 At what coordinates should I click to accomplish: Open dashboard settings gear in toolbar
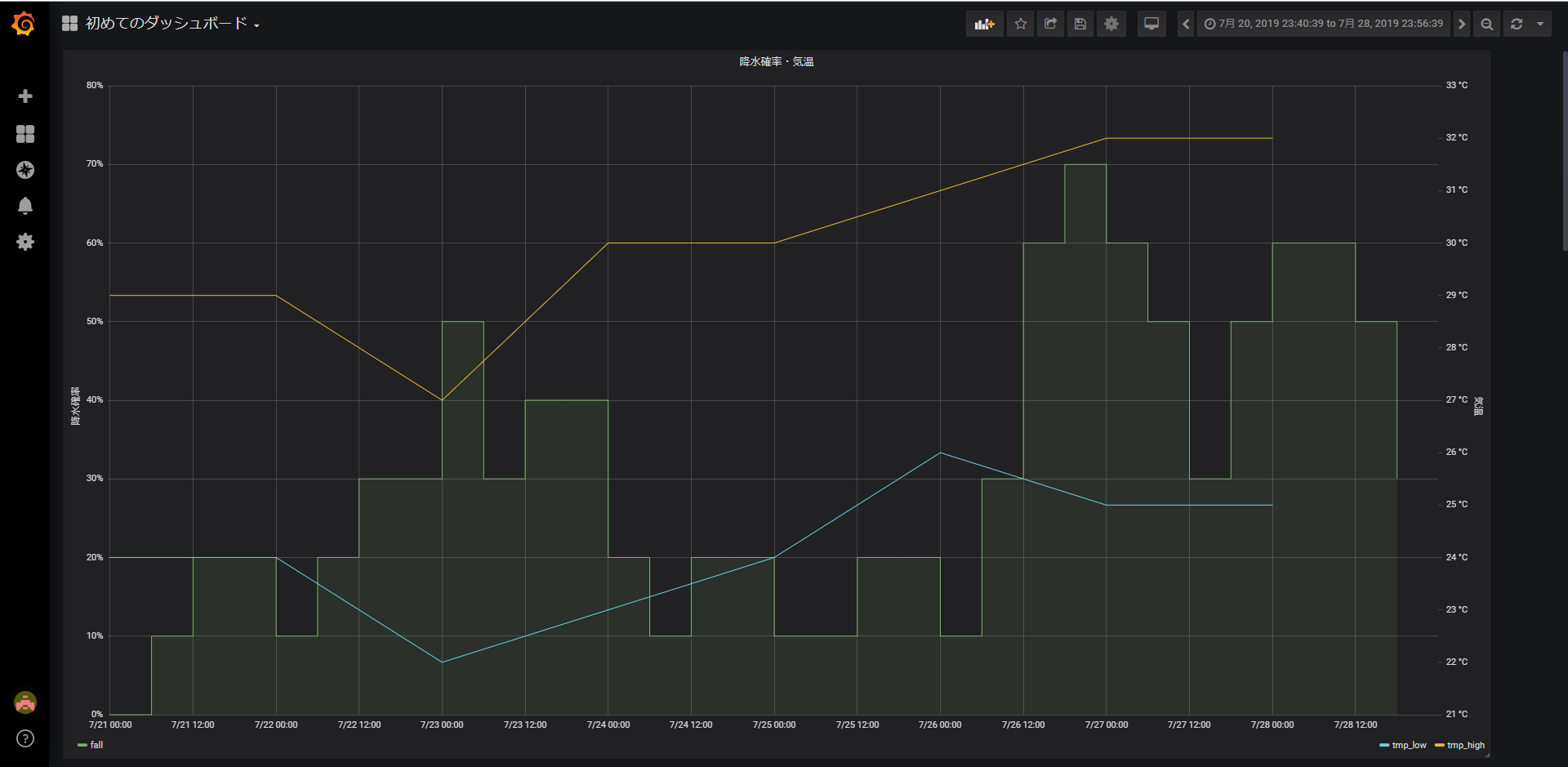tap(1111, 24)
